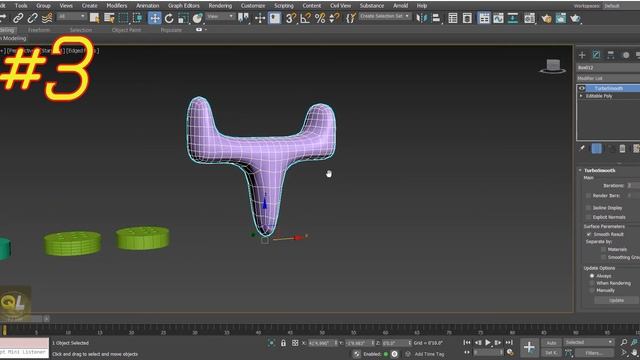Open the reference coordinate View dropdown
This screenshot has width=640, height=360.
coord(220,16)
